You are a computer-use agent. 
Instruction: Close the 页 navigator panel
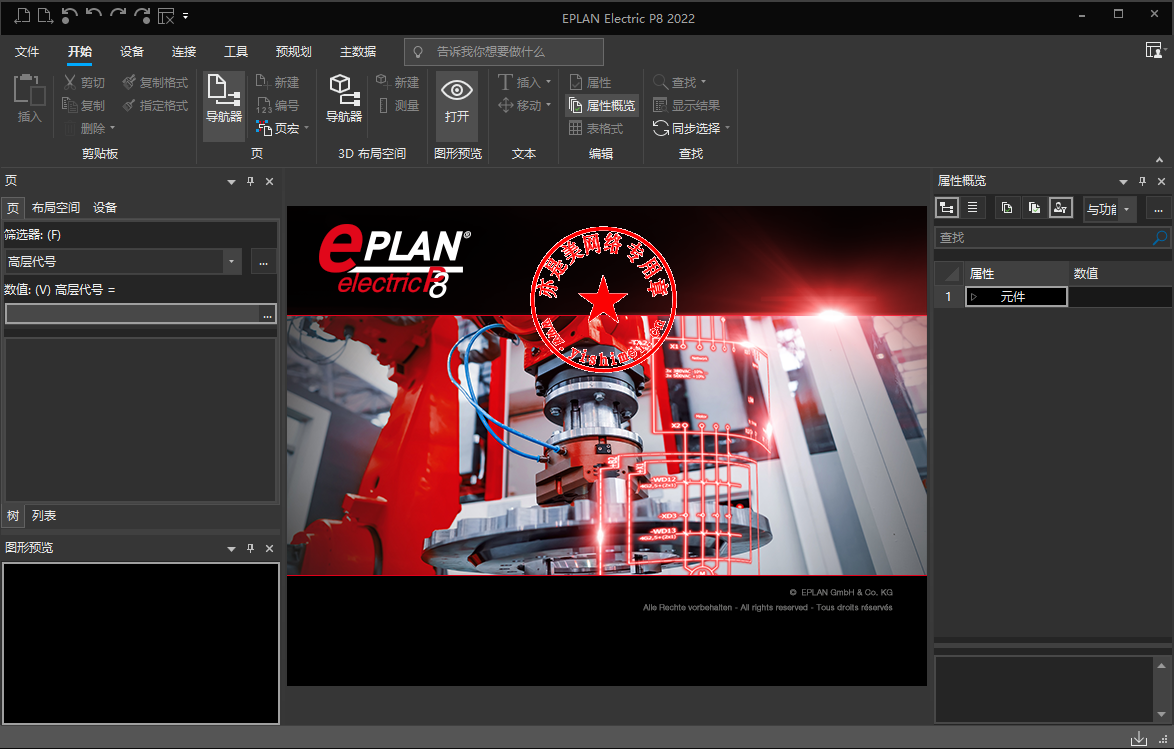click(270, 181)
